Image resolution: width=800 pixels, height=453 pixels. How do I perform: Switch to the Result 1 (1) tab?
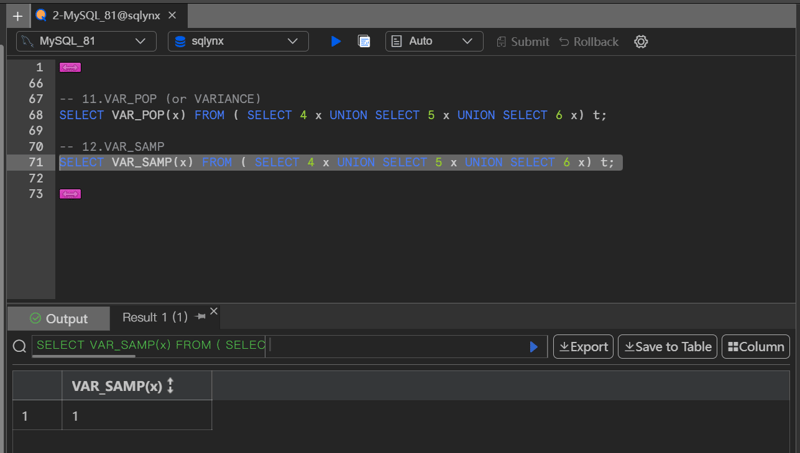(155, 317)
